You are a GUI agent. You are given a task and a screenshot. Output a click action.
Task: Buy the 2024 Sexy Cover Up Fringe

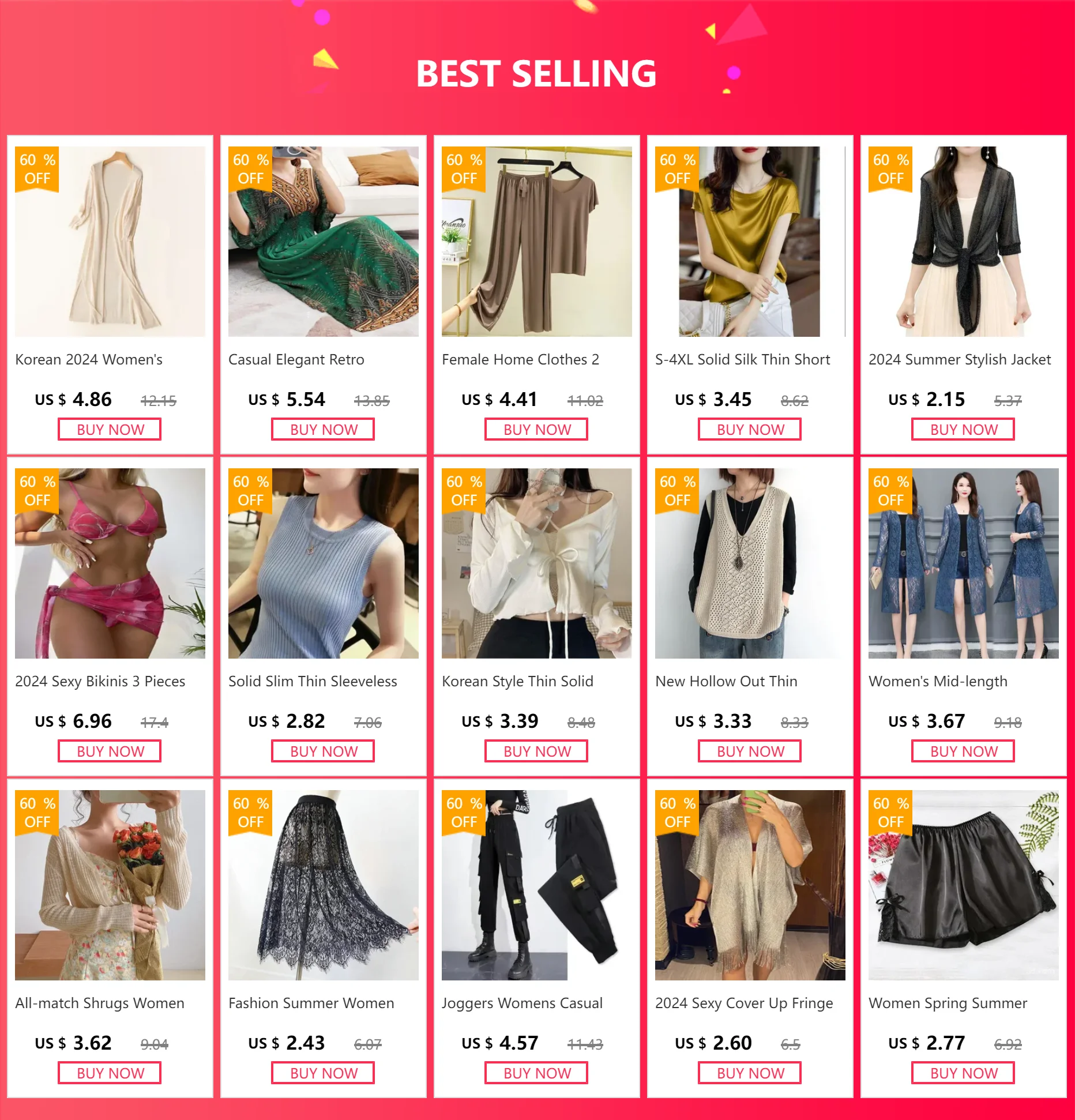(750, 1073)
